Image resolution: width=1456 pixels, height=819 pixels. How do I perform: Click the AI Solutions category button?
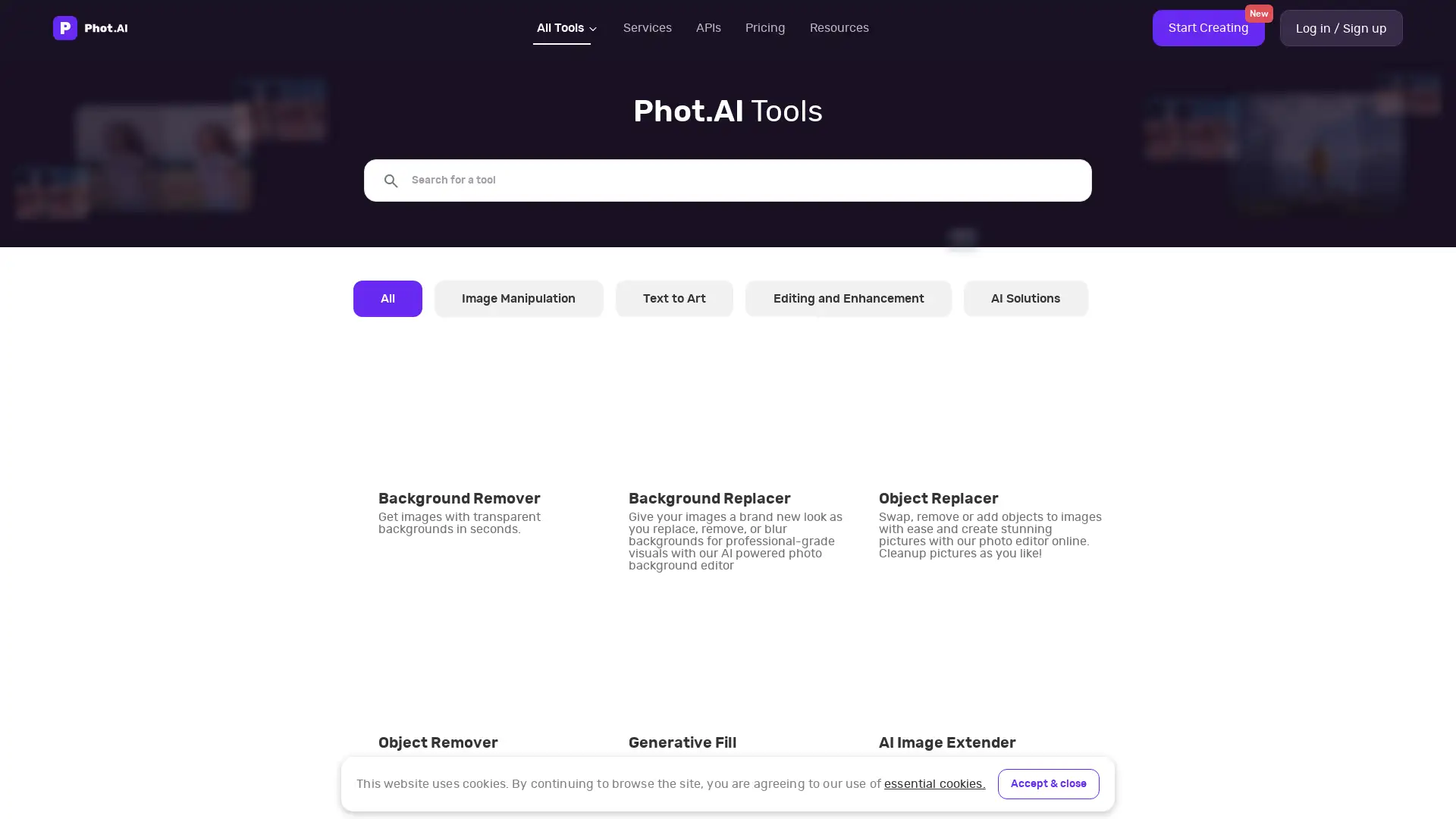click(1025, 298)
